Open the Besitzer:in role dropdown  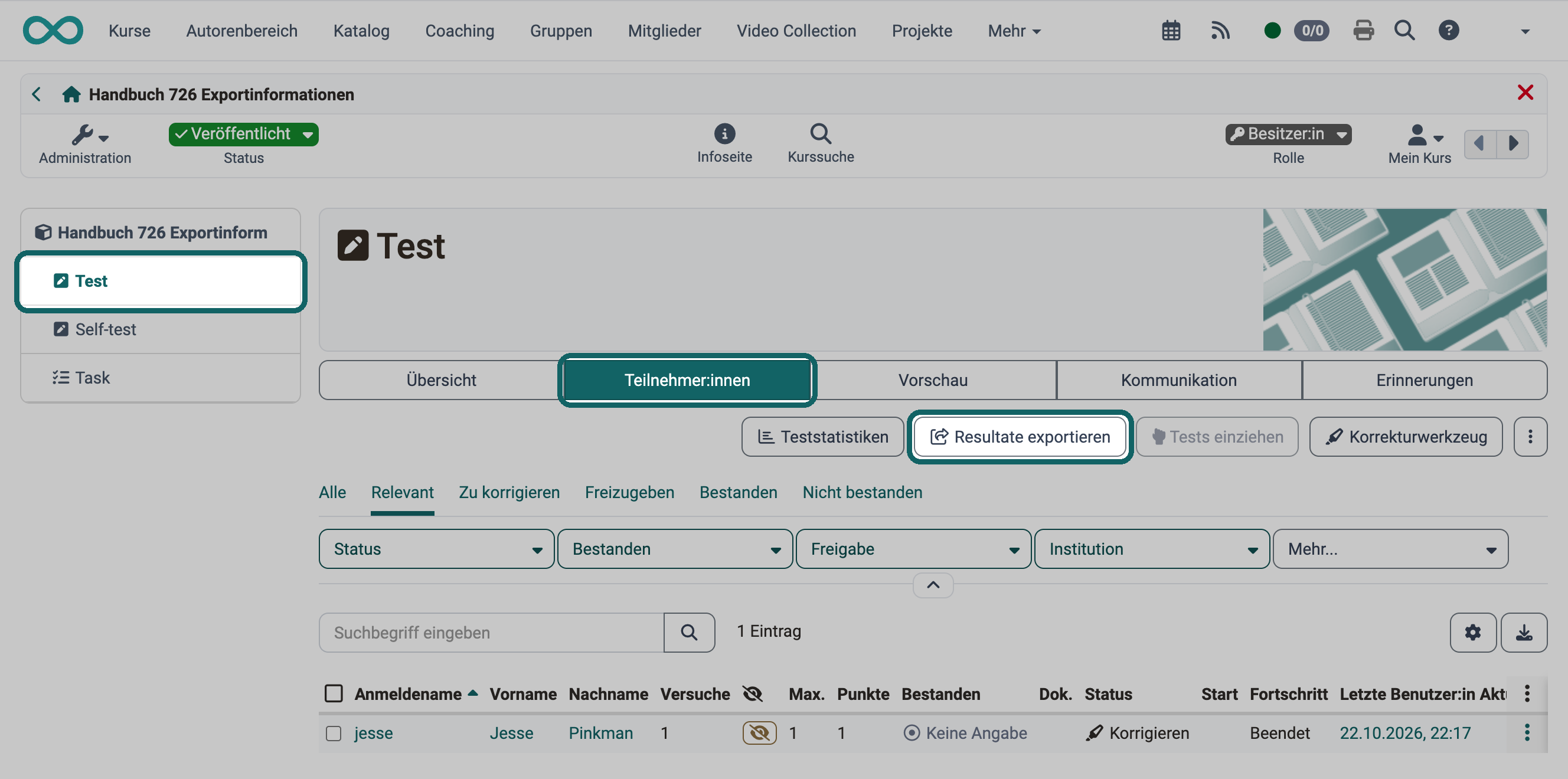tap(1288, 134)
